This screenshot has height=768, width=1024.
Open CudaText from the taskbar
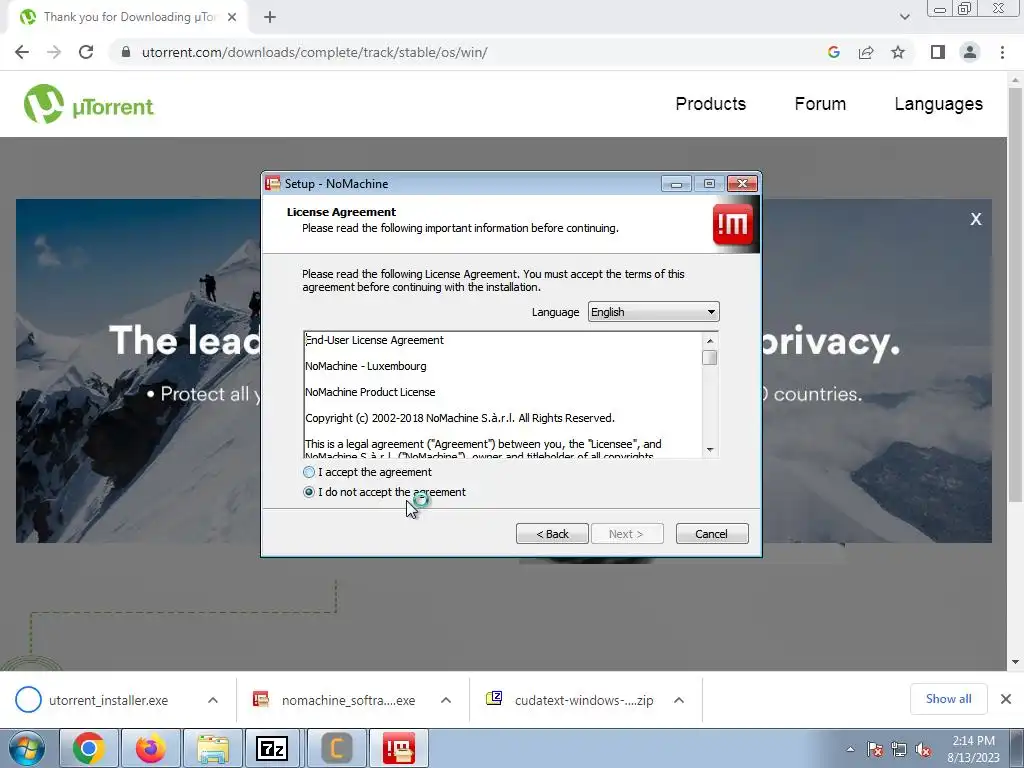336,748
